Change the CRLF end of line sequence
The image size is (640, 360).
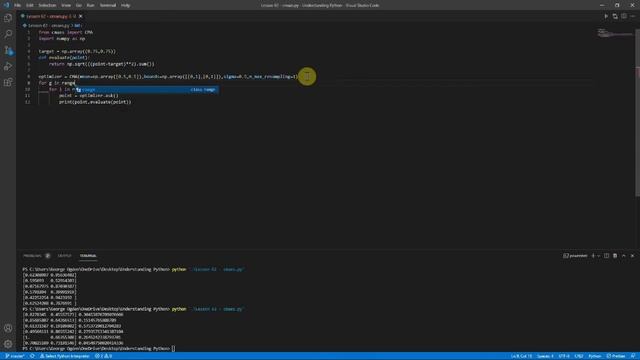click(x=579, y=356)
